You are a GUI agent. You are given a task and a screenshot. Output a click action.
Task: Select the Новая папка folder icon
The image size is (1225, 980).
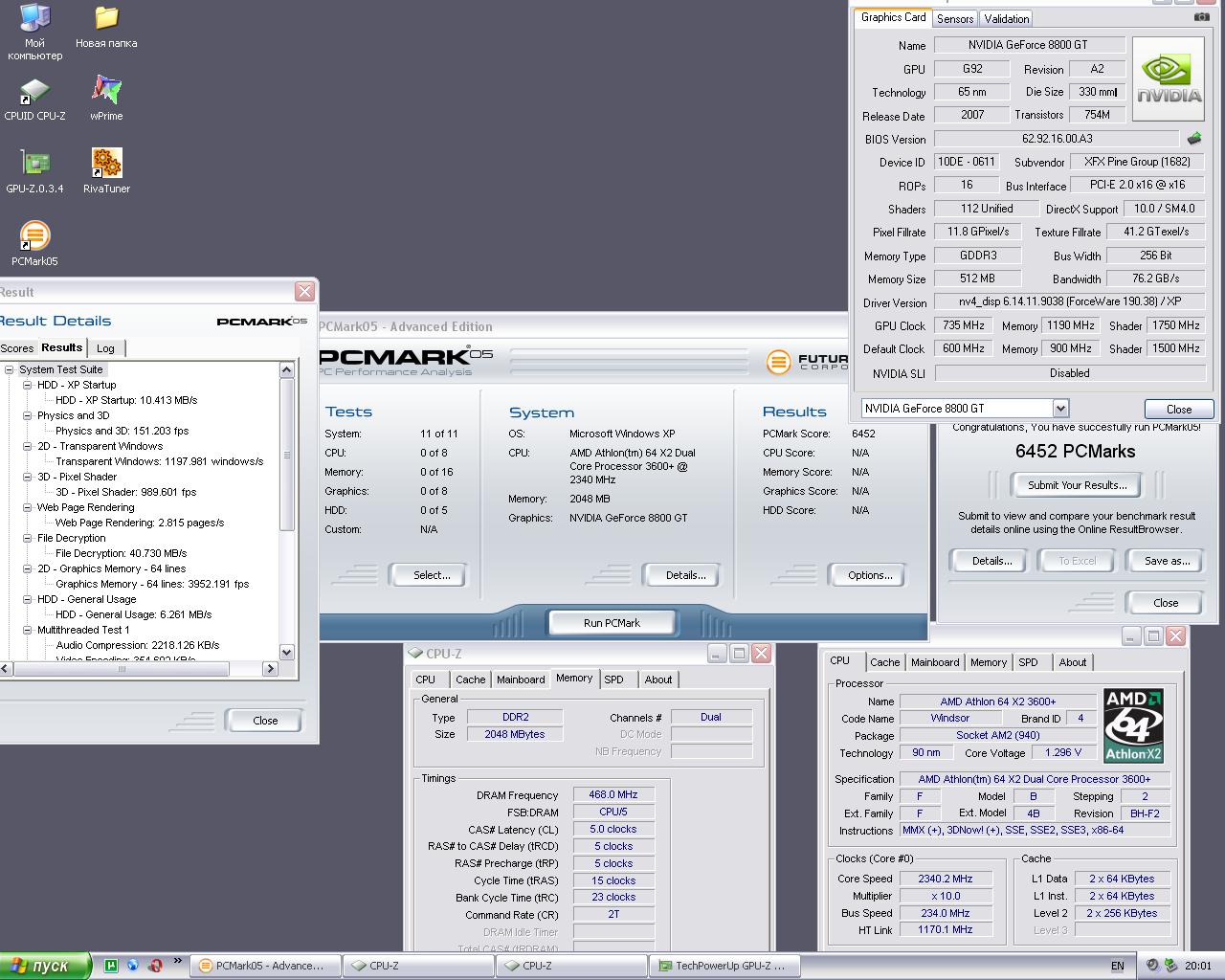106,26
